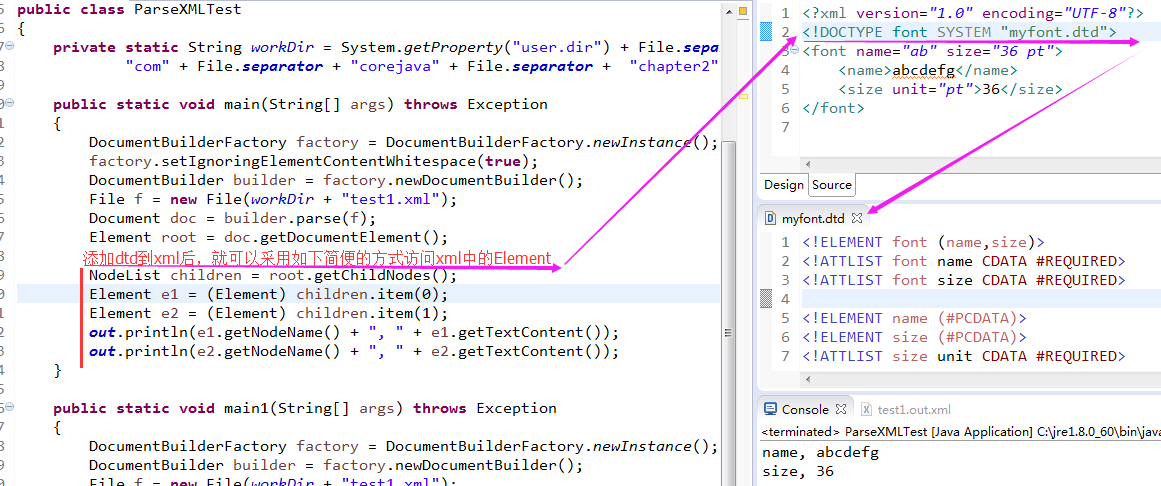The image size is (1161, 486).
Task: Click the println line for e1
Action: 354,333
